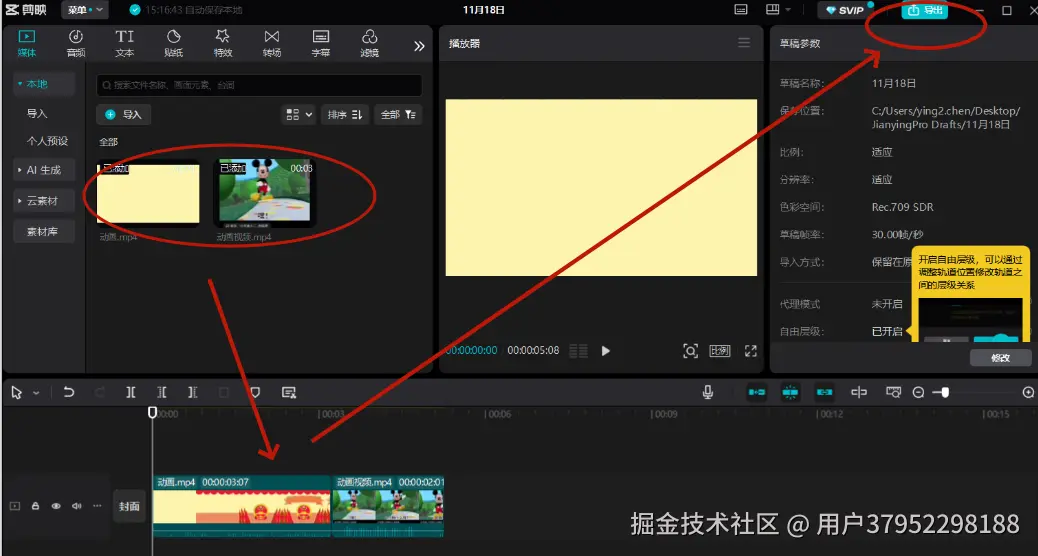Screen dimensions: 1038x556
Task: Click the delete clip icon
Action: click(224, 393)
